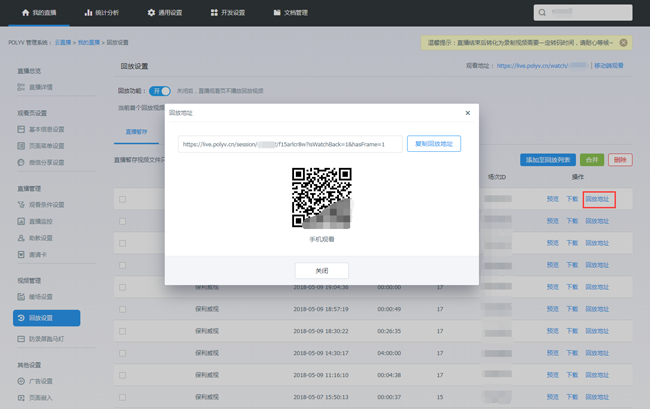
Task: Click the 复制回放地址 button
Action: (434, 144)
